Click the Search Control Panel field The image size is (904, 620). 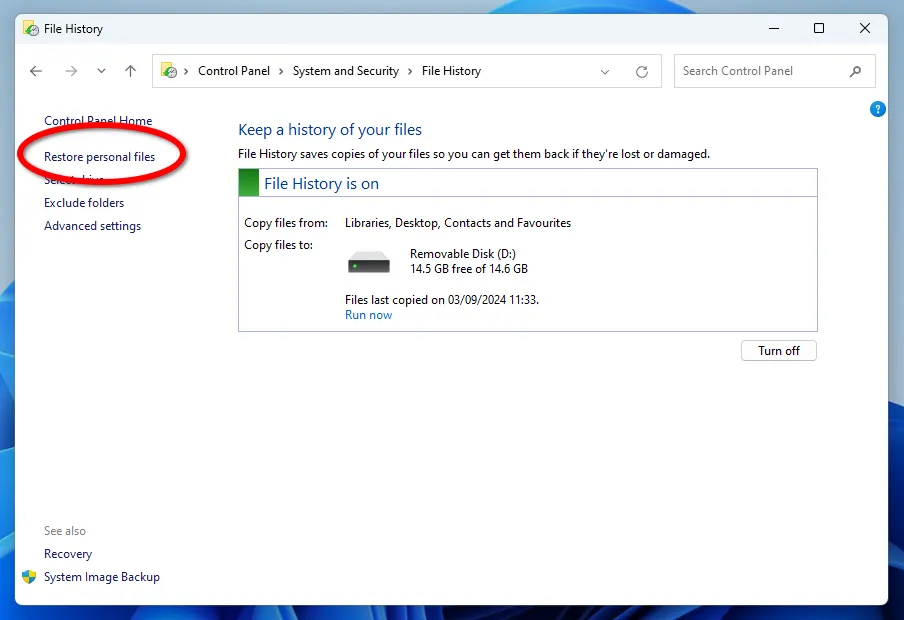click(760, 71)
